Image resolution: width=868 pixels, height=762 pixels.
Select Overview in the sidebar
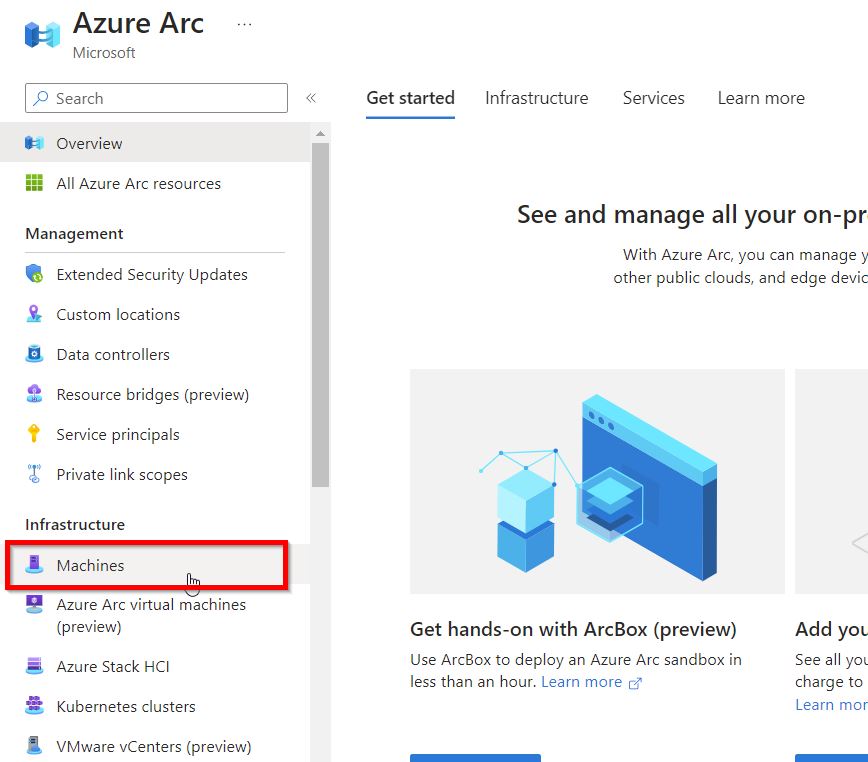[155, 143]
